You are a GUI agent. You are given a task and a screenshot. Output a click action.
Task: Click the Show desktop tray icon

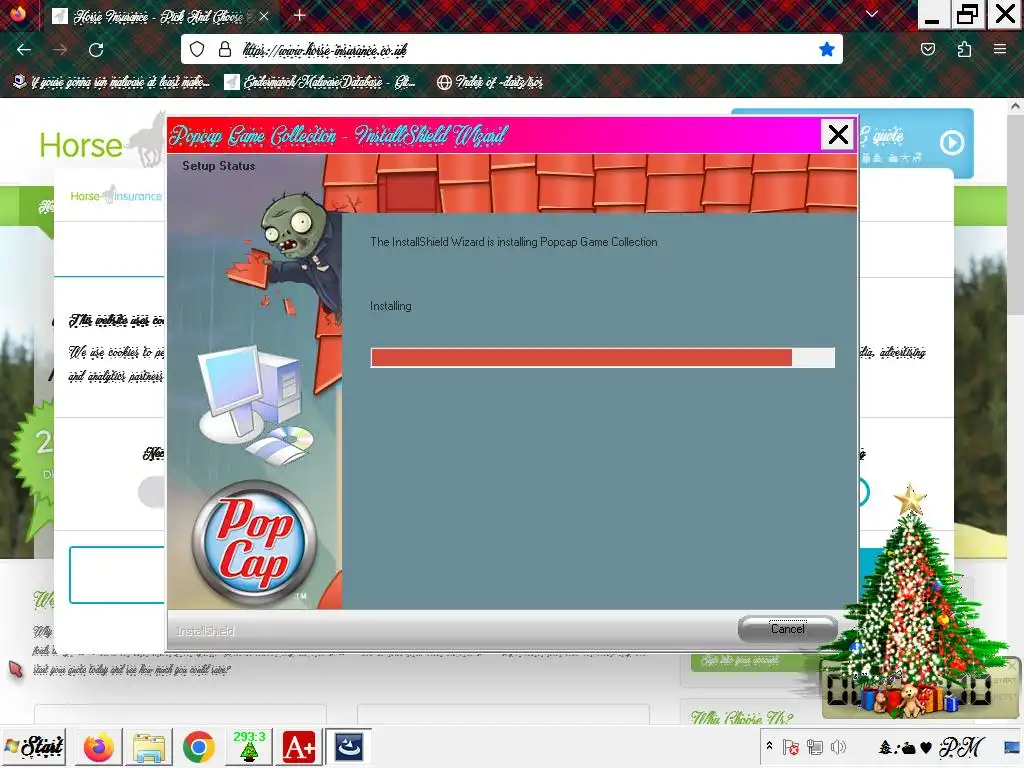tap(1012, 746)
